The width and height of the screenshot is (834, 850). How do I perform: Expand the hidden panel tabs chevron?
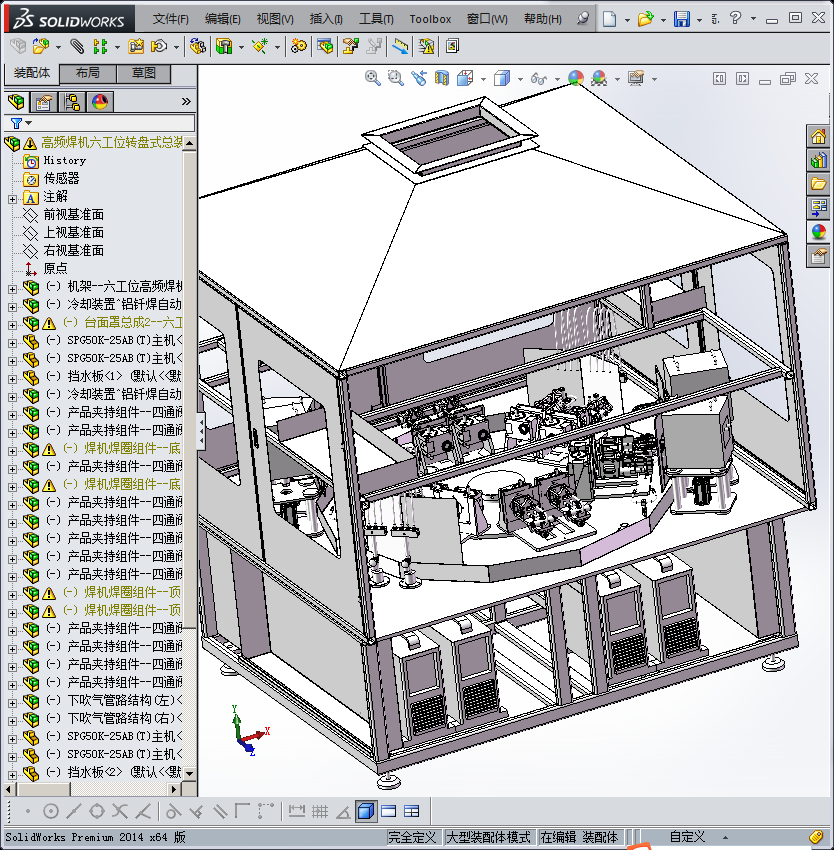point(186,101)
